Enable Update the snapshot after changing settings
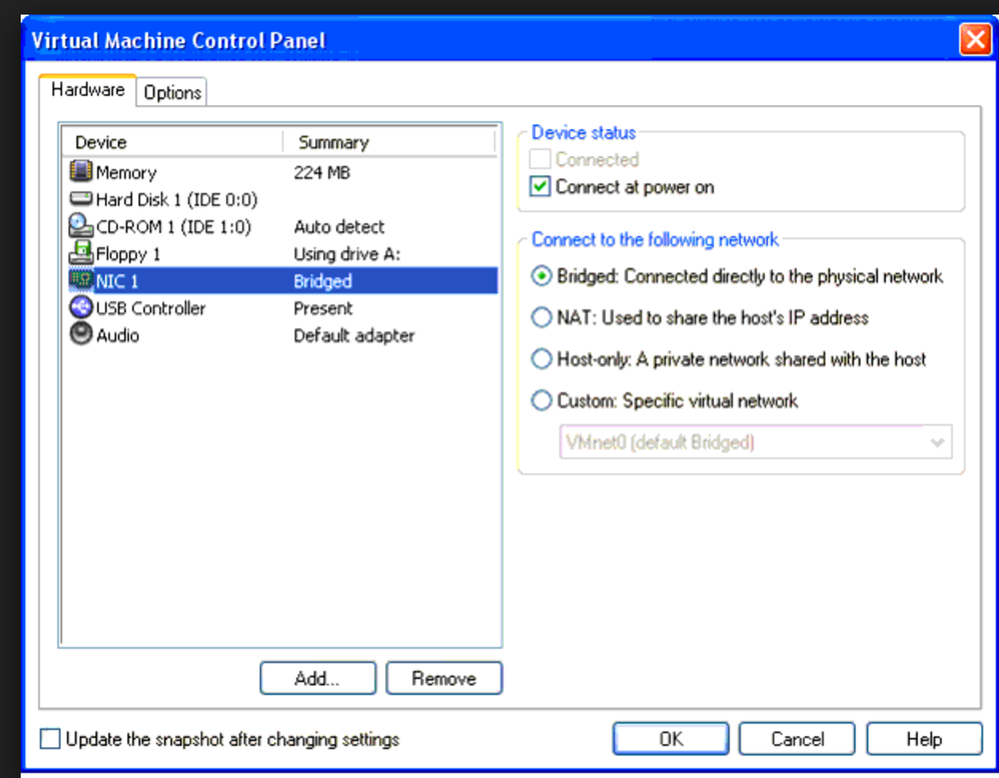 [x=50, y=740]
